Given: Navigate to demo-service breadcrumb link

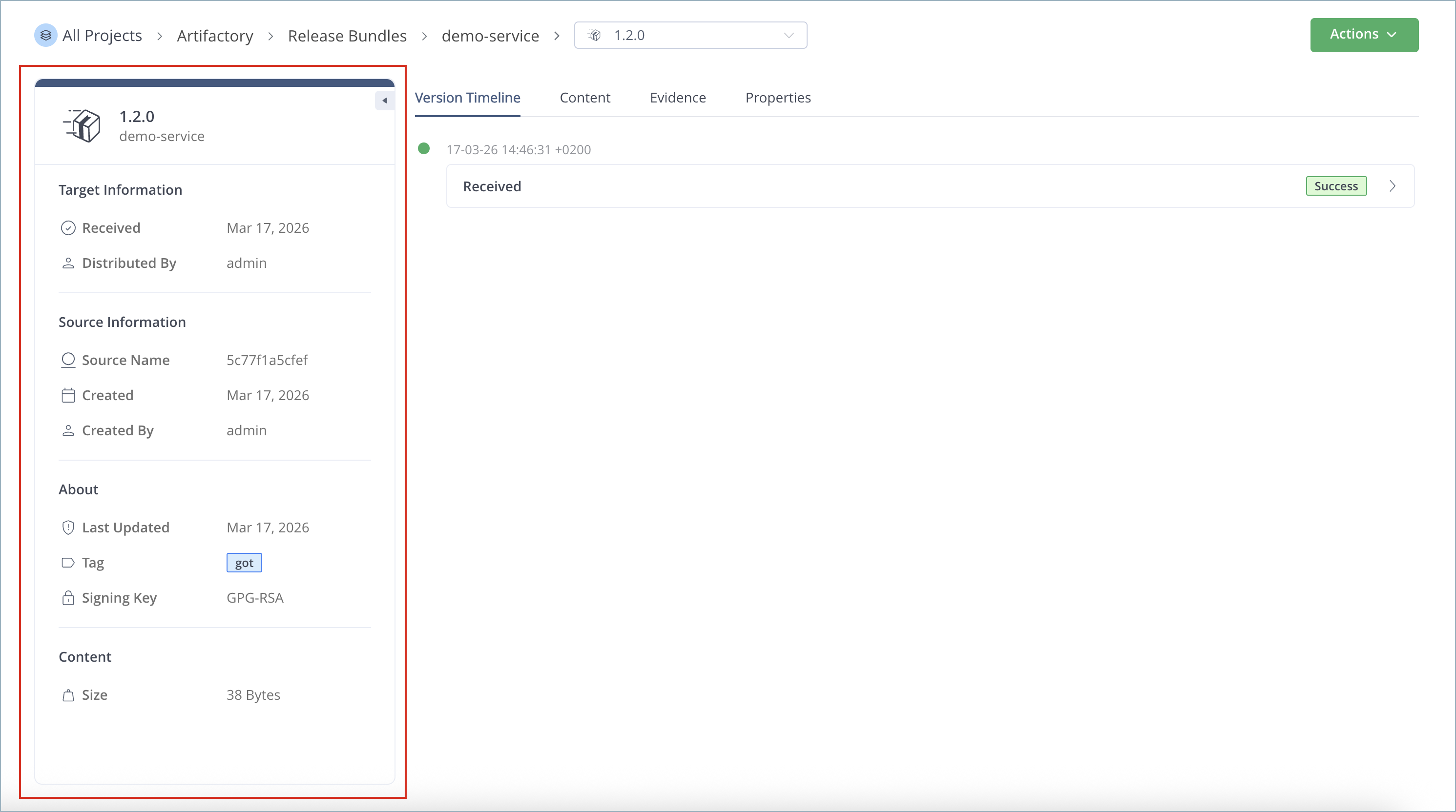Looking at the screenshot, I should (490, 36).
